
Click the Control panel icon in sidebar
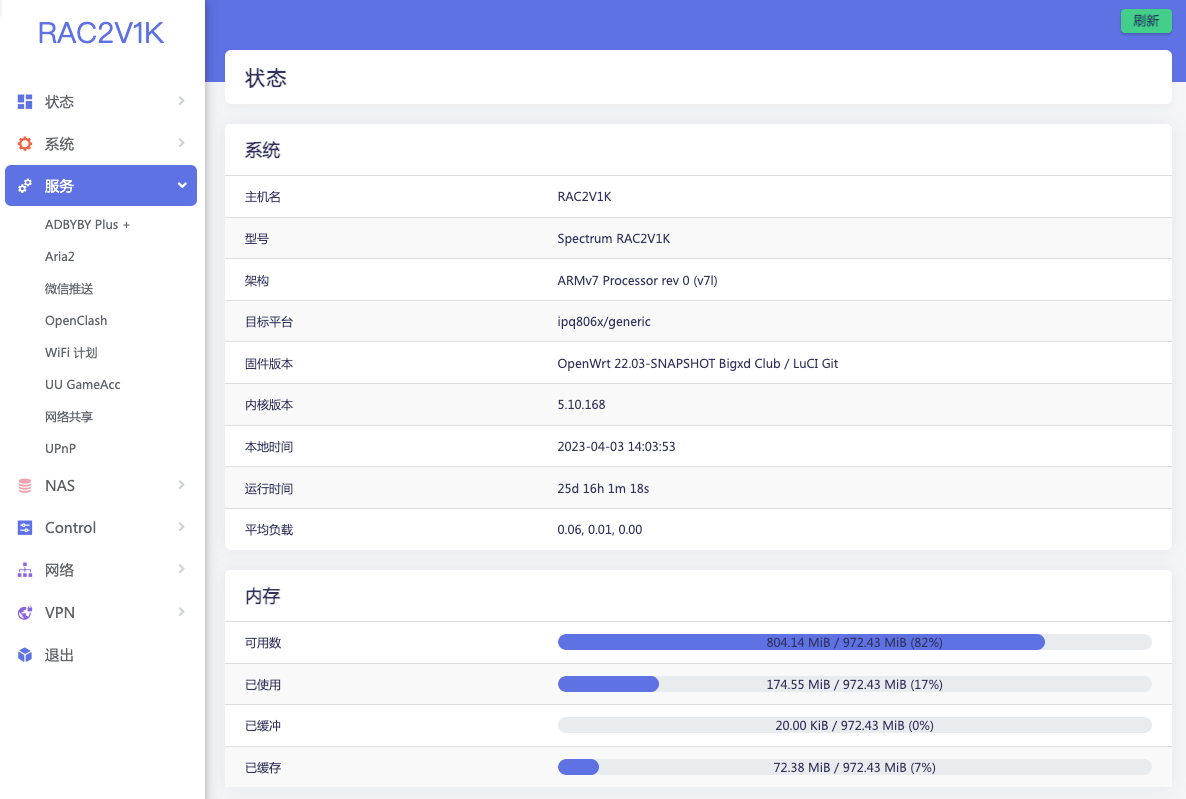[24, 527]
